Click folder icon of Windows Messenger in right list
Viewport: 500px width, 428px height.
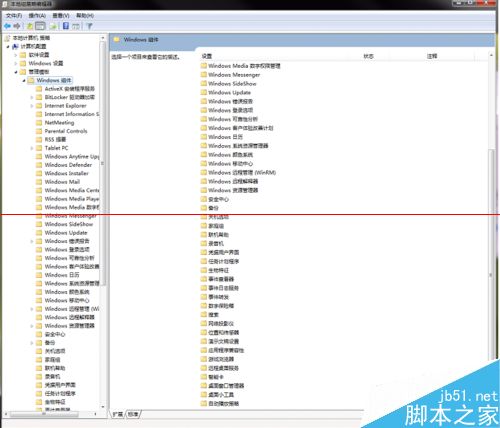[x=204, y=74]
